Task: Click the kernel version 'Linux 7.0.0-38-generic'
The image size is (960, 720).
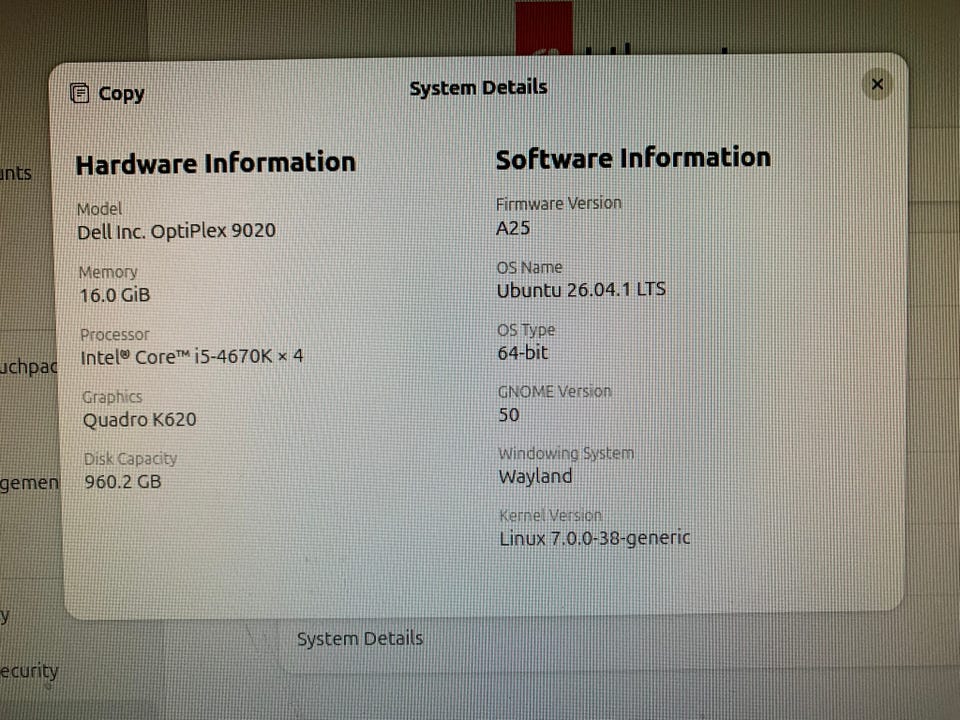Action: click(595, 538)
